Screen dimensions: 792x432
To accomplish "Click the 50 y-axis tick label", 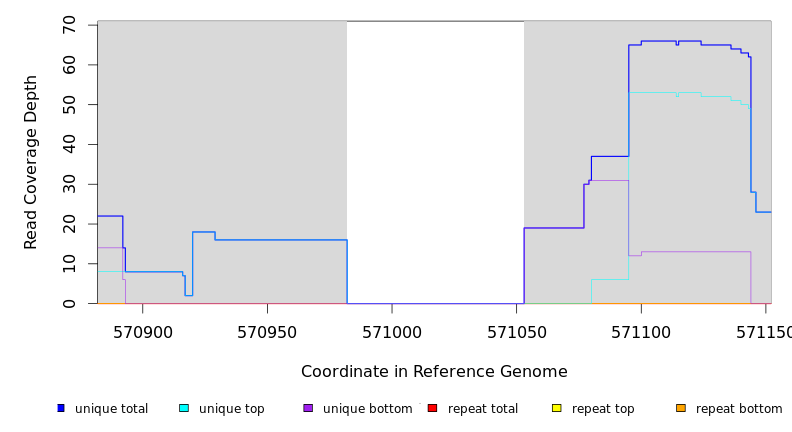I will [69, 104].
